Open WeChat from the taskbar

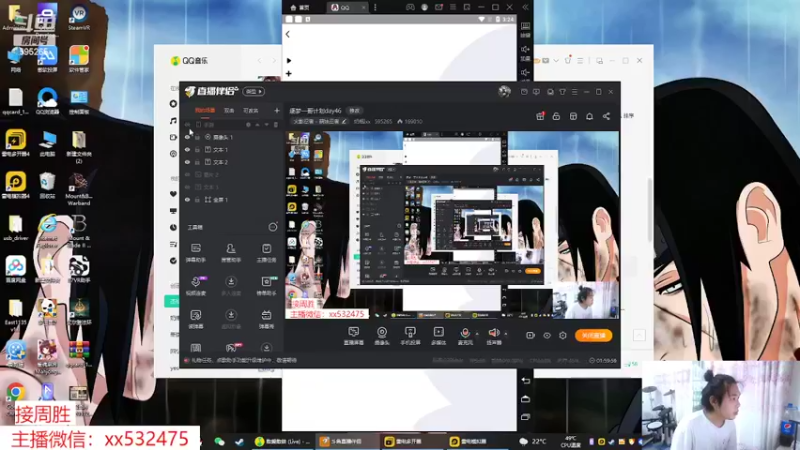219,442
